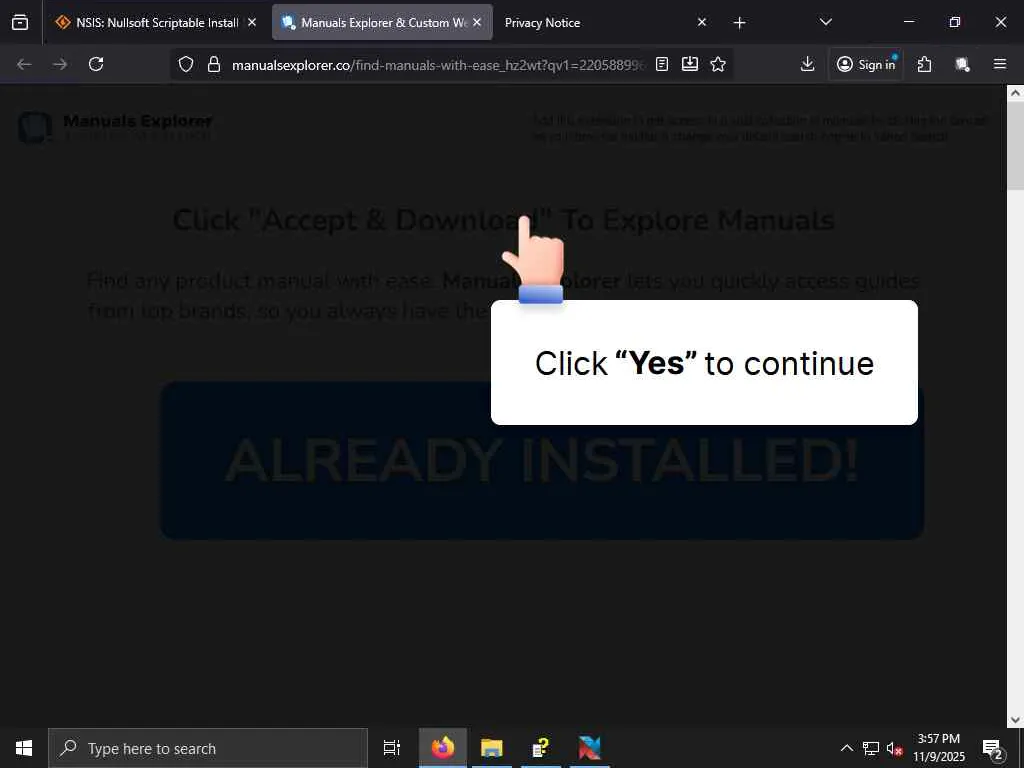Viewport: 1024px width, 768px height.
Task: Open the notification action center
Action: click(x=993, y=748)
